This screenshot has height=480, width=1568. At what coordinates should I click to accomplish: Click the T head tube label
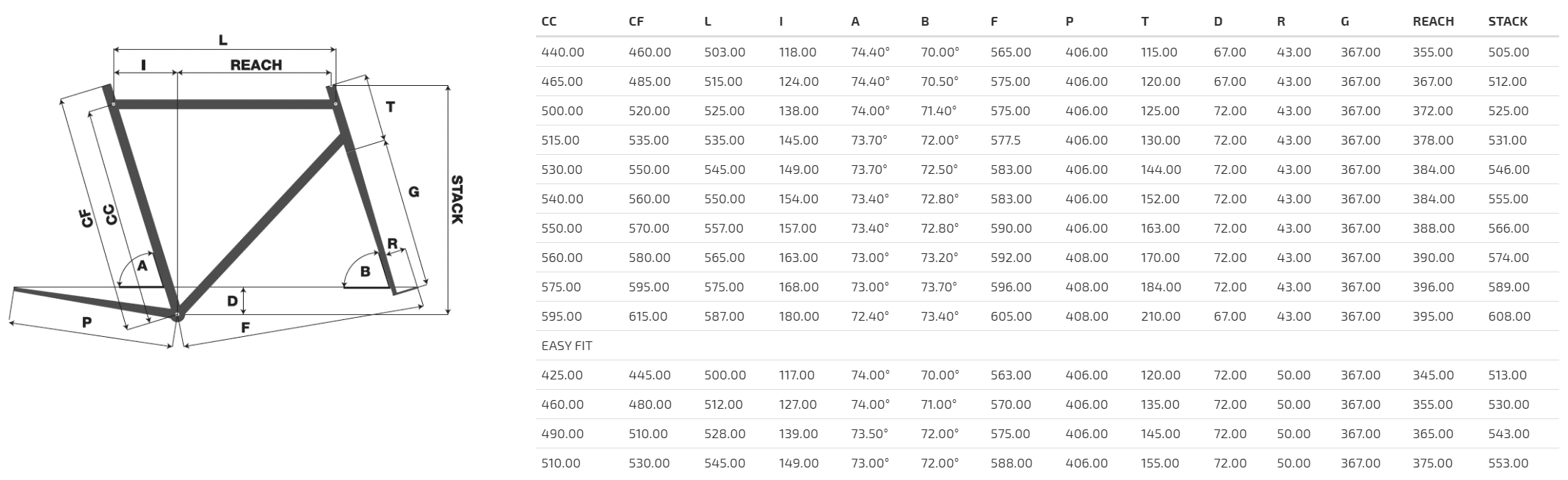391,107
